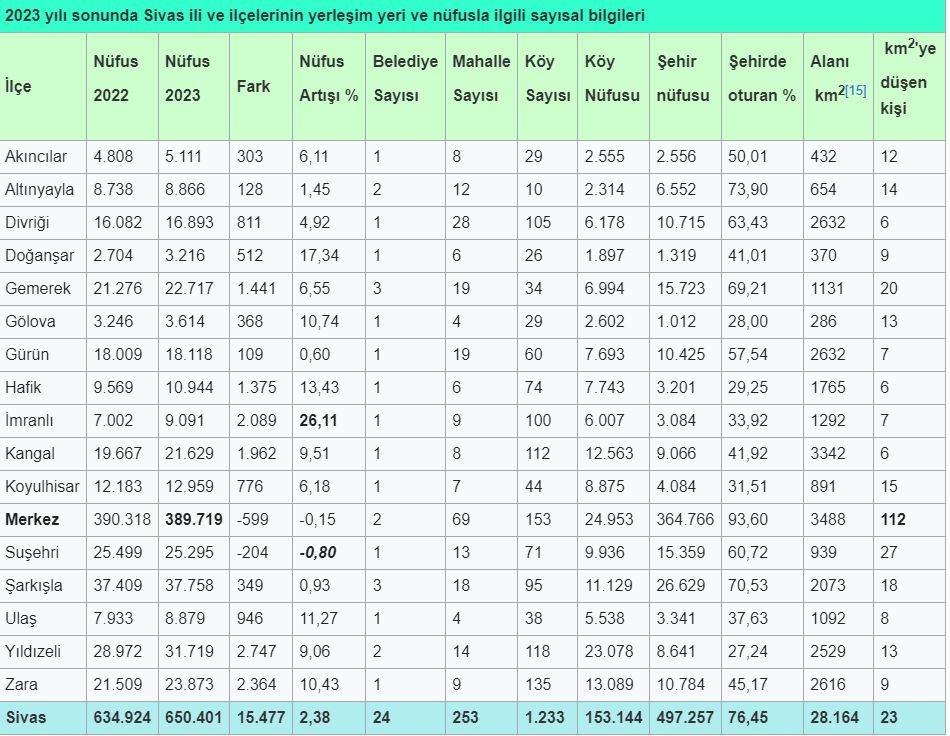
Task: Click the Akıncılar district row label
Action: coord(36,156)
